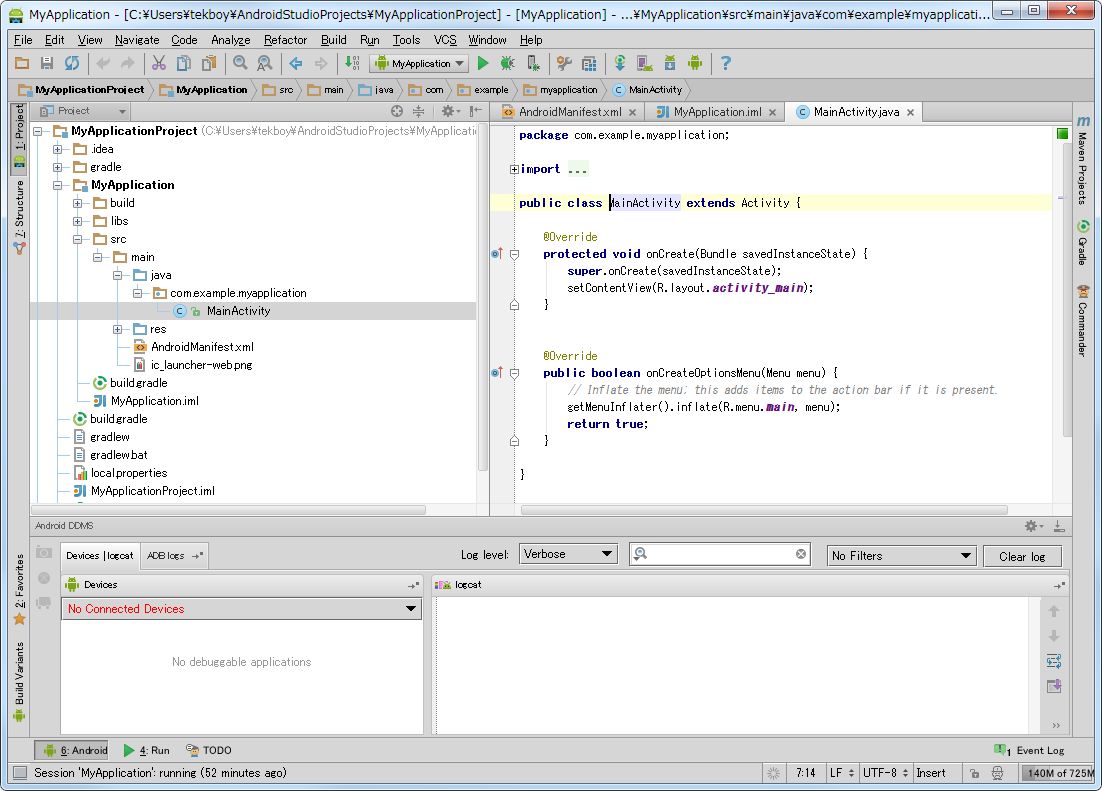Open the File menu

[22, 40]
